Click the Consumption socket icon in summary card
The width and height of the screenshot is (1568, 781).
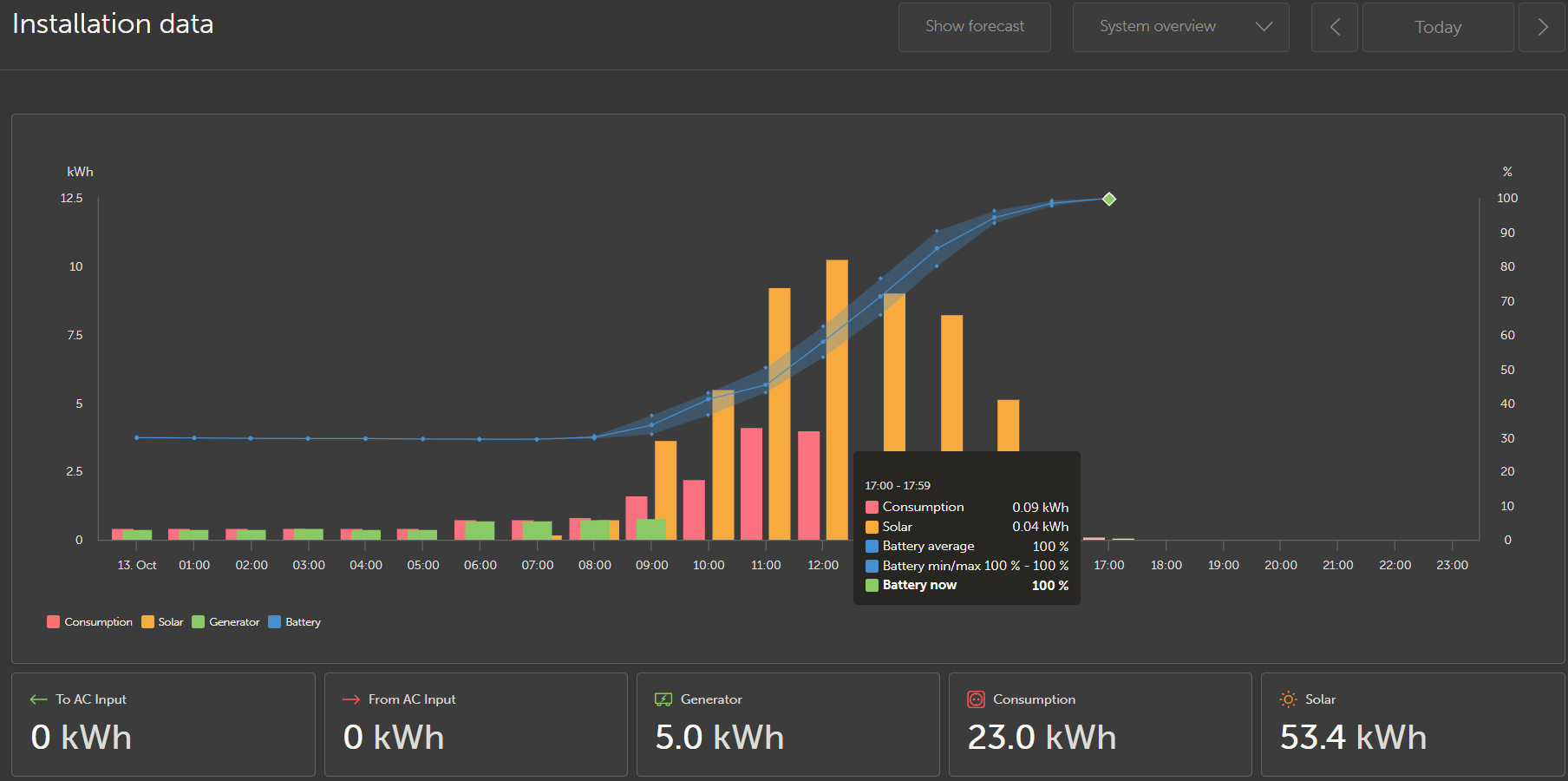point(976,699)
